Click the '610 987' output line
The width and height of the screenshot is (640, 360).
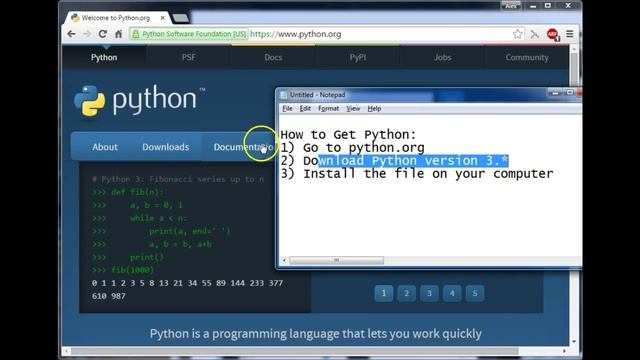pos(109,296)
